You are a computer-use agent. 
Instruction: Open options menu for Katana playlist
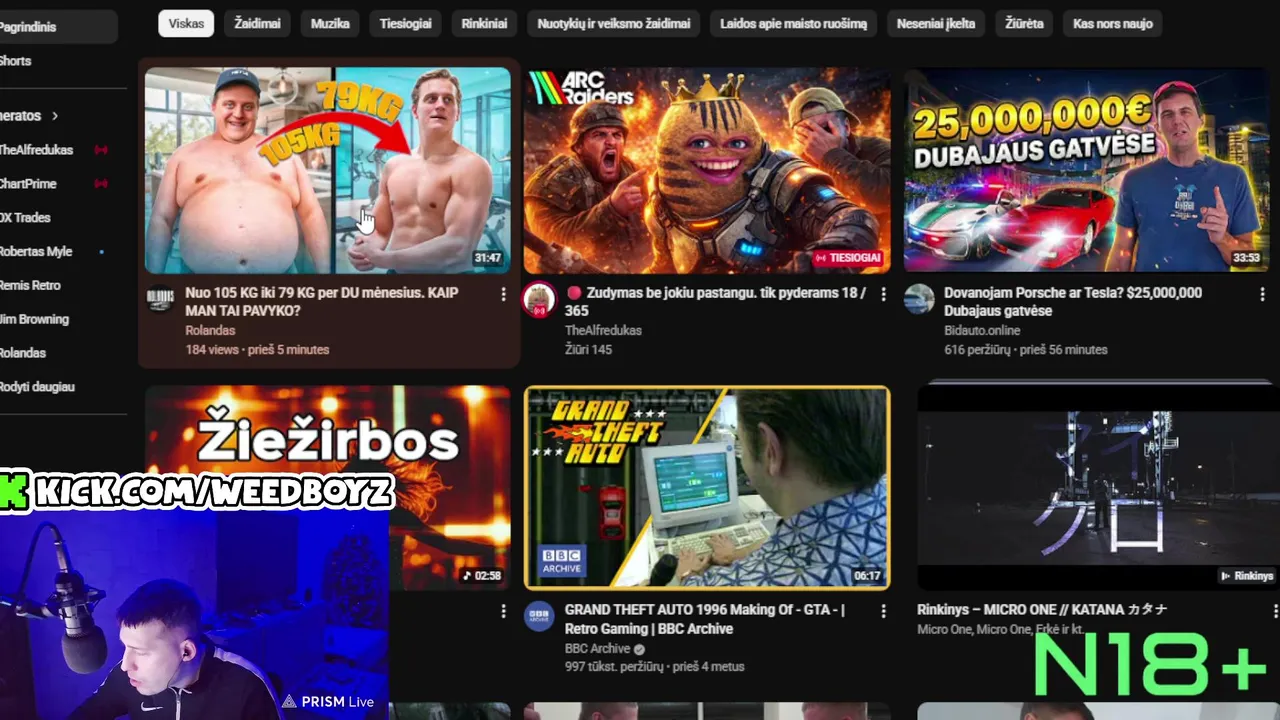point(1274,610)
